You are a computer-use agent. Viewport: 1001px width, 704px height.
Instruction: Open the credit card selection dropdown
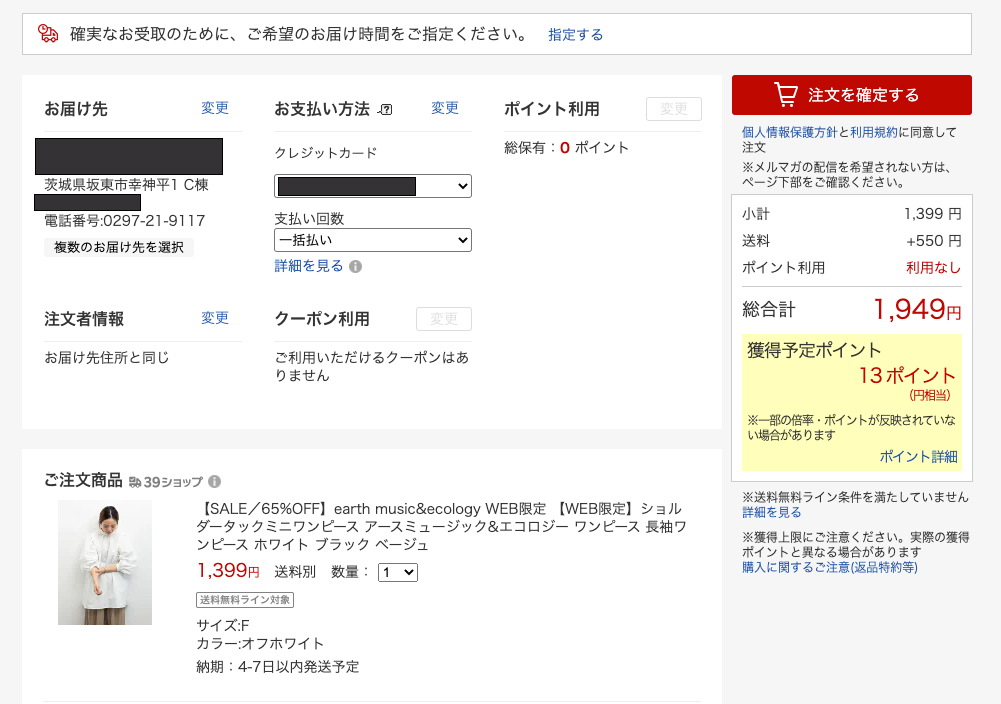point(373,186)
